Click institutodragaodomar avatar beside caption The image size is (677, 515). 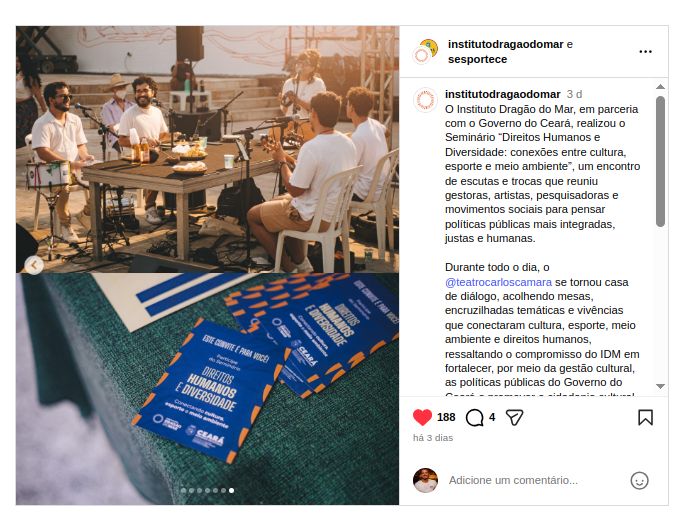(x=425, y=100)
